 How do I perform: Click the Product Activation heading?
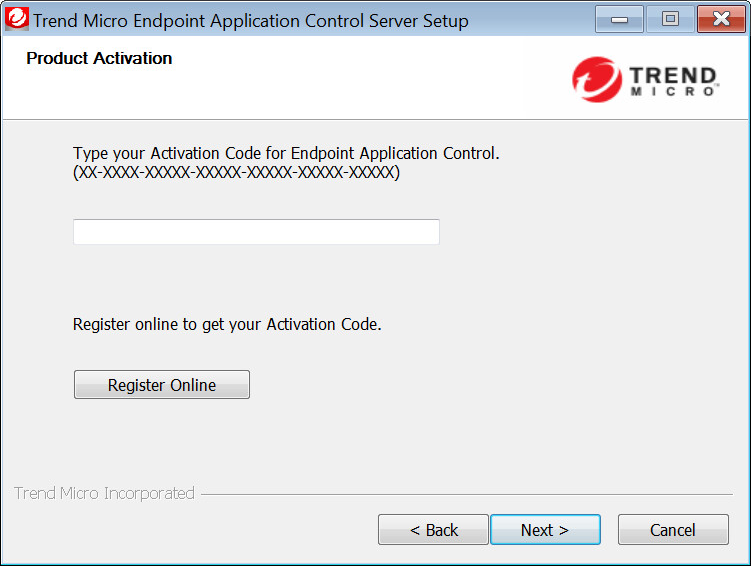pos(99,59)
